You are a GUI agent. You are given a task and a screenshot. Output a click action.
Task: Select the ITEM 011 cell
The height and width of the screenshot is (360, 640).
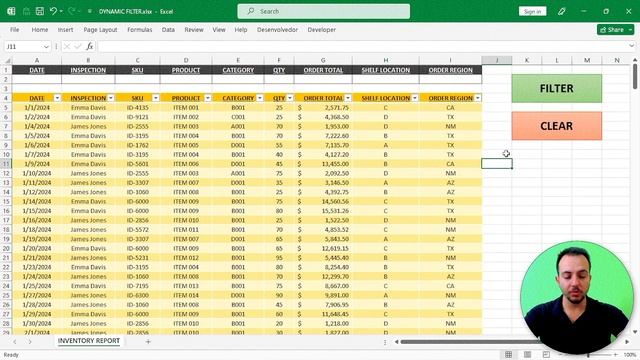click(x=186, y=229)
